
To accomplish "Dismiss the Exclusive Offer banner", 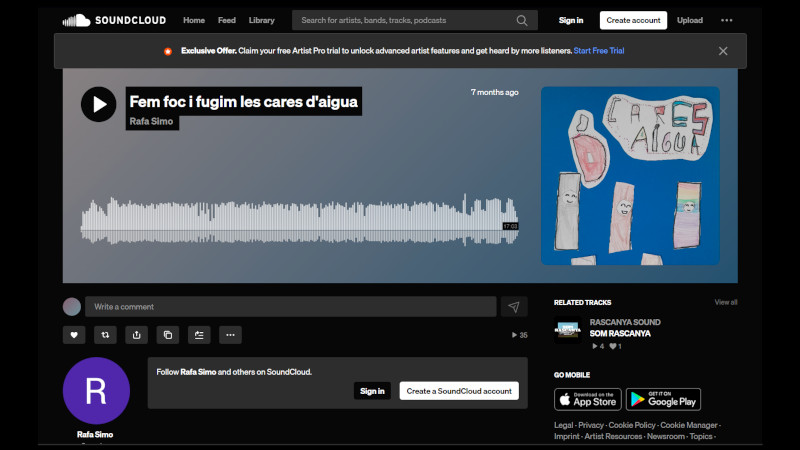I will coord(723,51).
